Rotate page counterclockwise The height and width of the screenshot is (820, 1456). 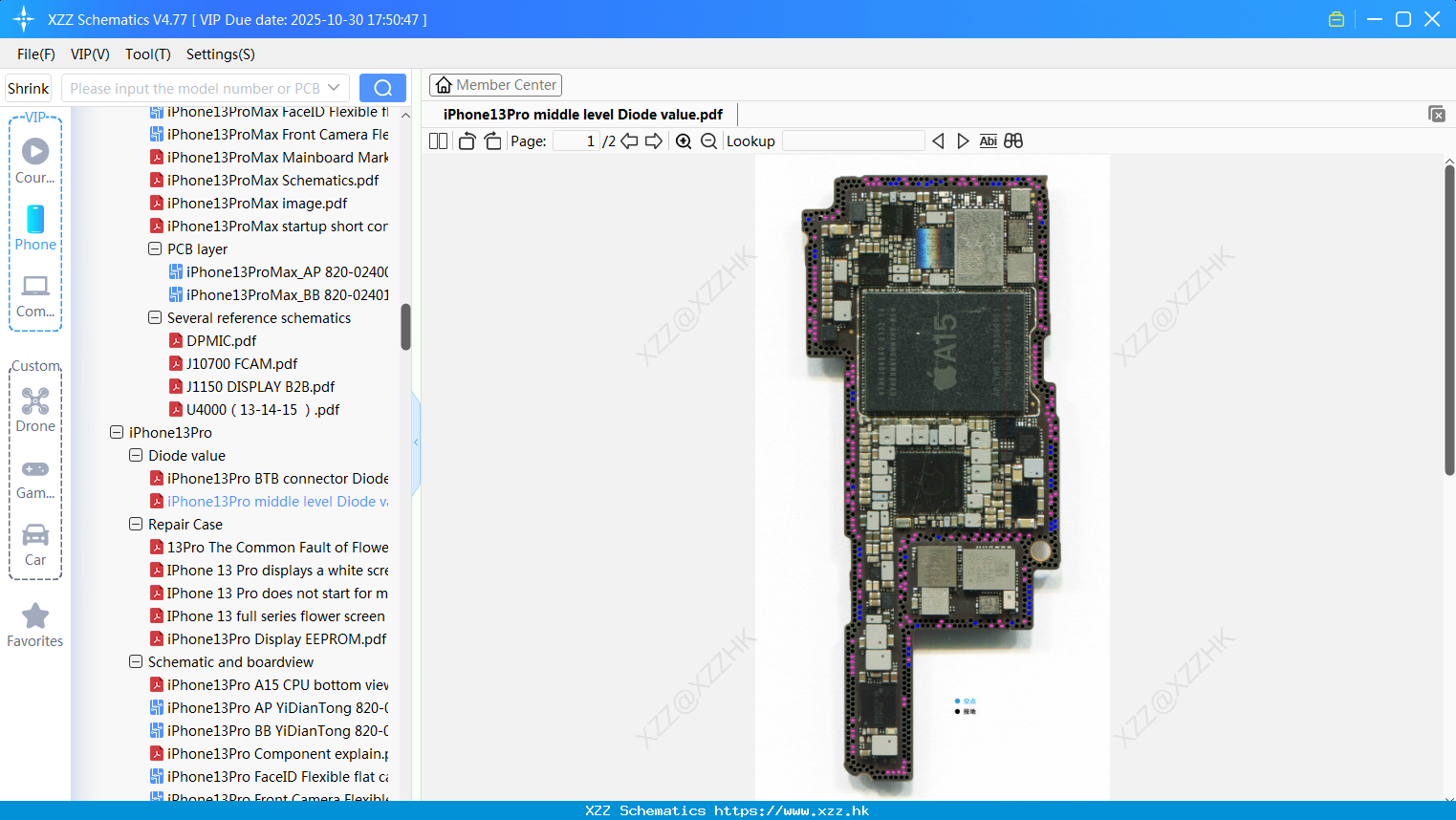pyautogui.click(x=467, y=140)
